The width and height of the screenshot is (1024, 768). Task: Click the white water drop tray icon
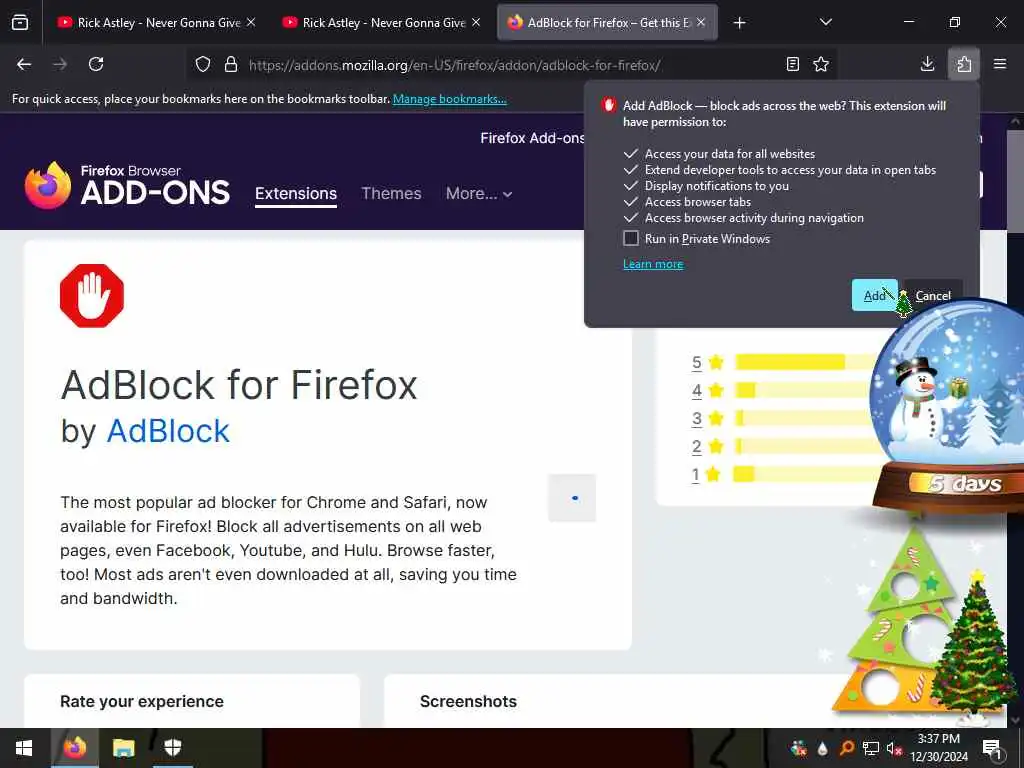tap(822, 748)
